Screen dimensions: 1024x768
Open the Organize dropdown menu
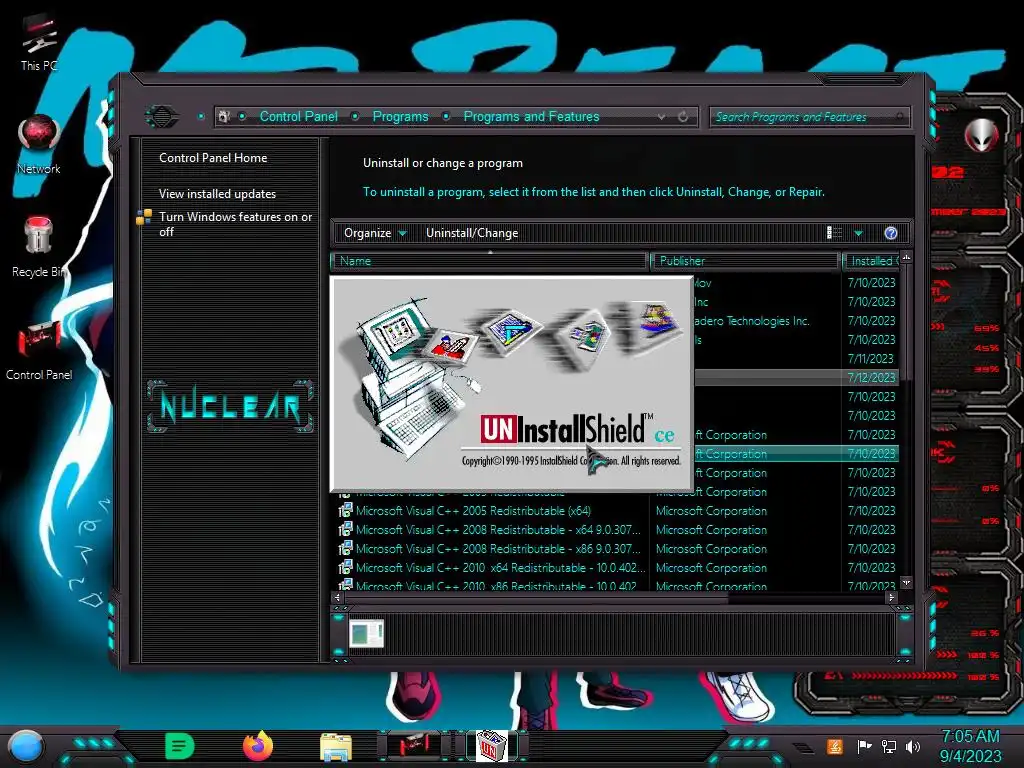pos(375,233)
